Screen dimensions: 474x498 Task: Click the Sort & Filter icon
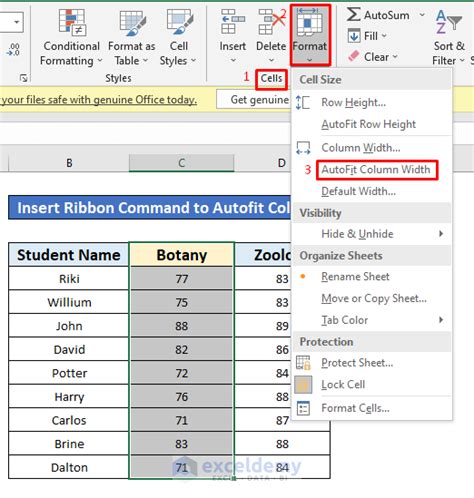coord(449,22)
